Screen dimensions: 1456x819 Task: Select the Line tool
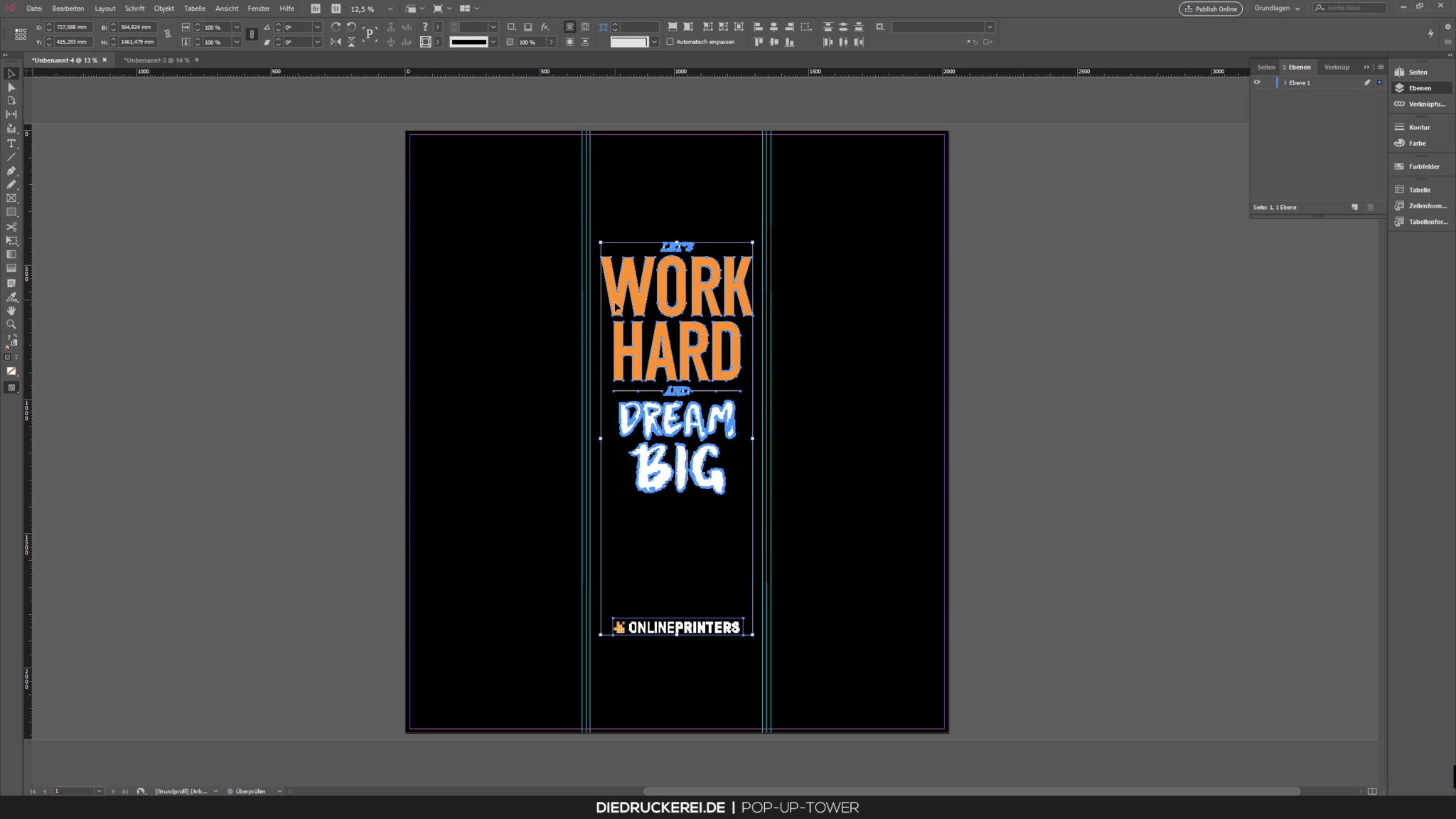[x=11, y=157]
